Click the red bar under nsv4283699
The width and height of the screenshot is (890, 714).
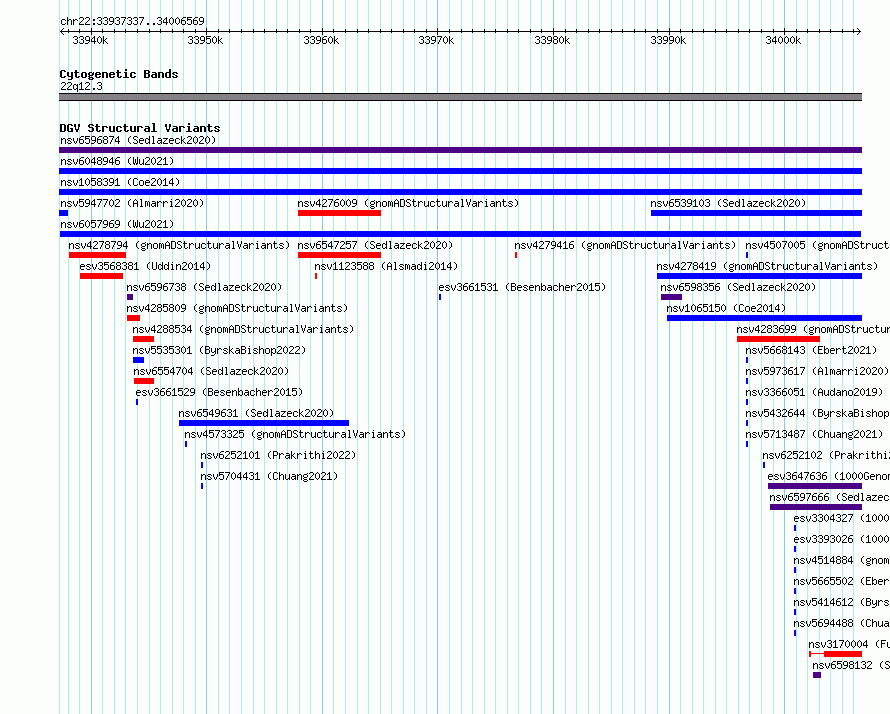click(x=779, y=339)
